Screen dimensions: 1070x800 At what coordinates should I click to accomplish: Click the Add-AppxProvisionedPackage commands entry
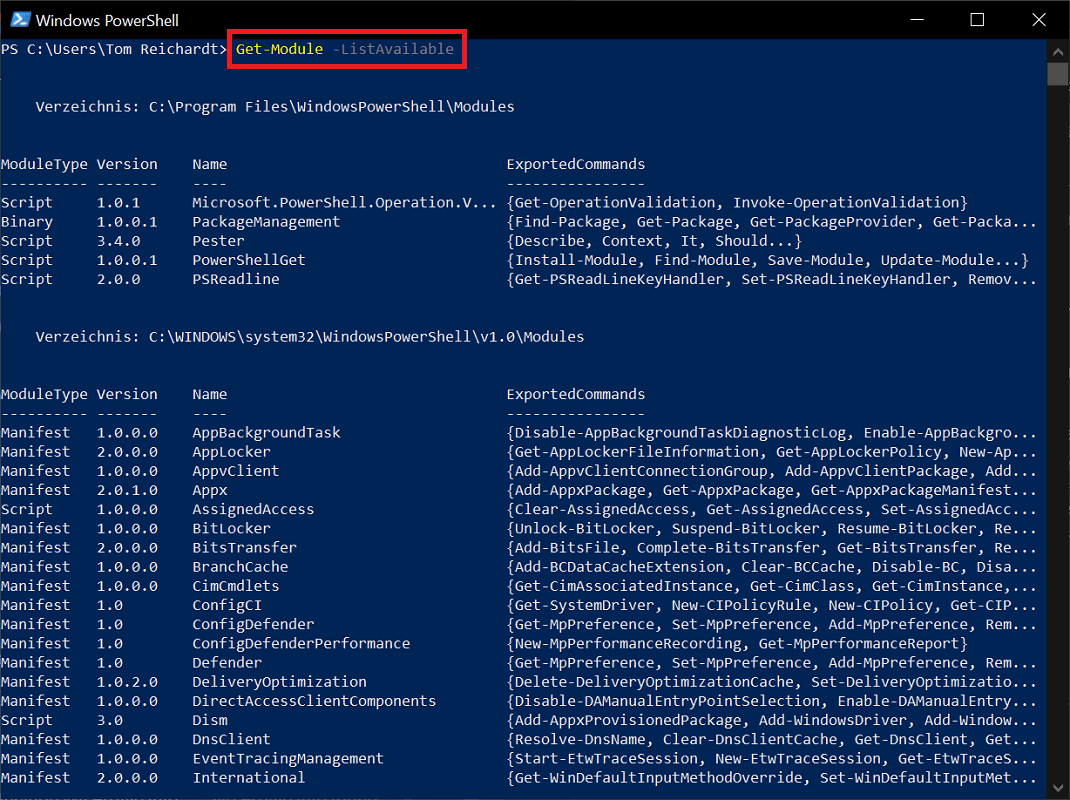pos(772,719)
